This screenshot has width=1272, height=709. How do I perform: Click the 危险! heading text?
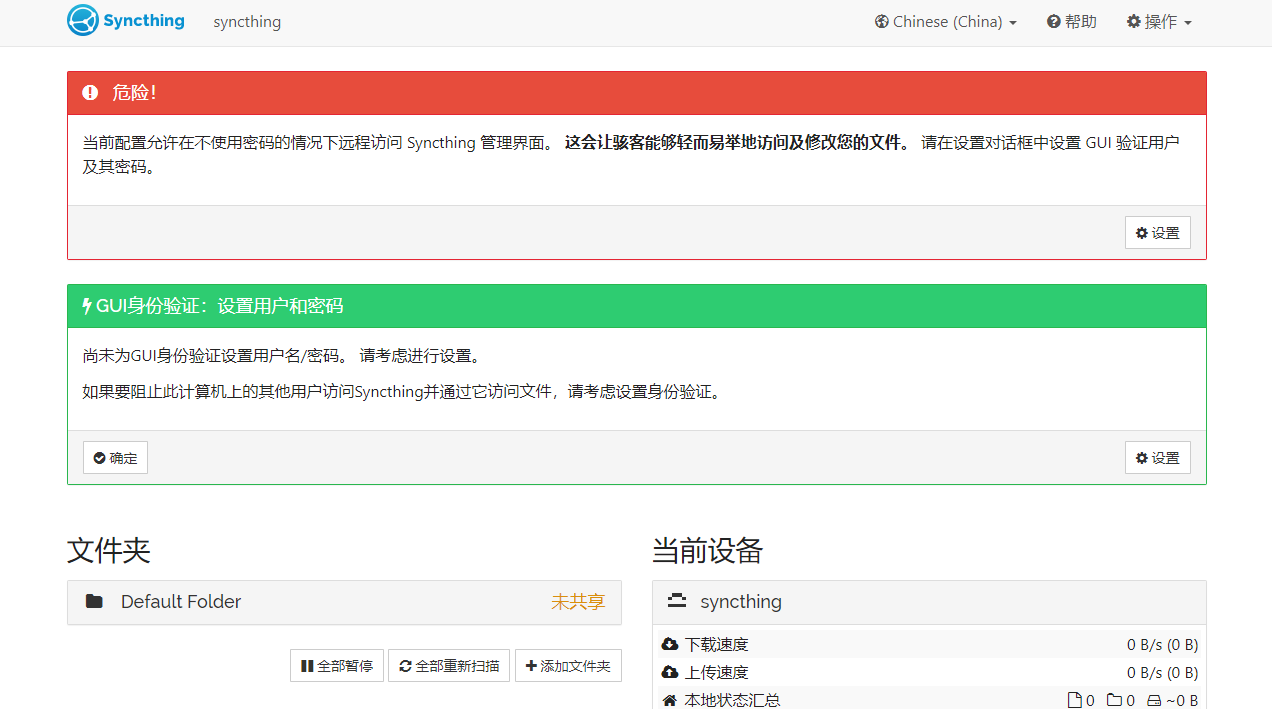134,93
